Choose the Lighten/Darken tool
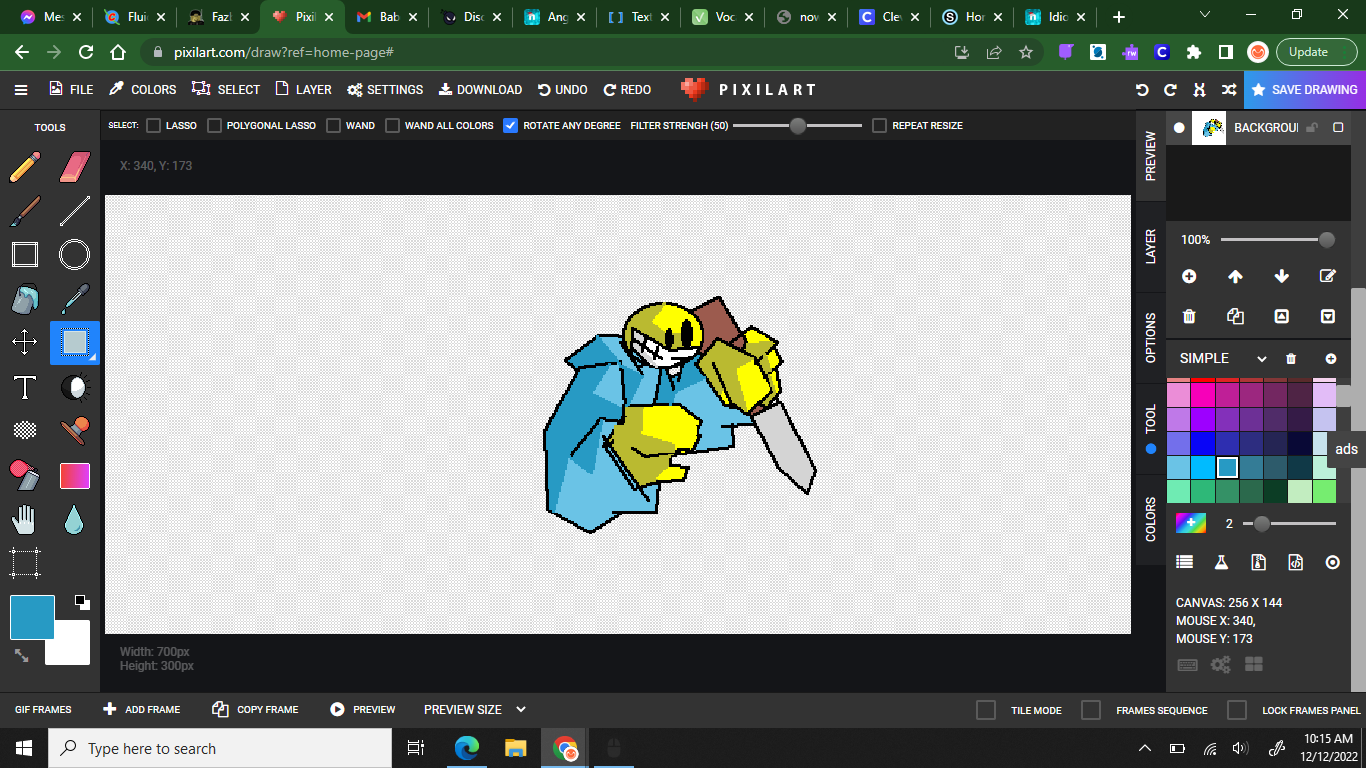 (x=75, y=387)
